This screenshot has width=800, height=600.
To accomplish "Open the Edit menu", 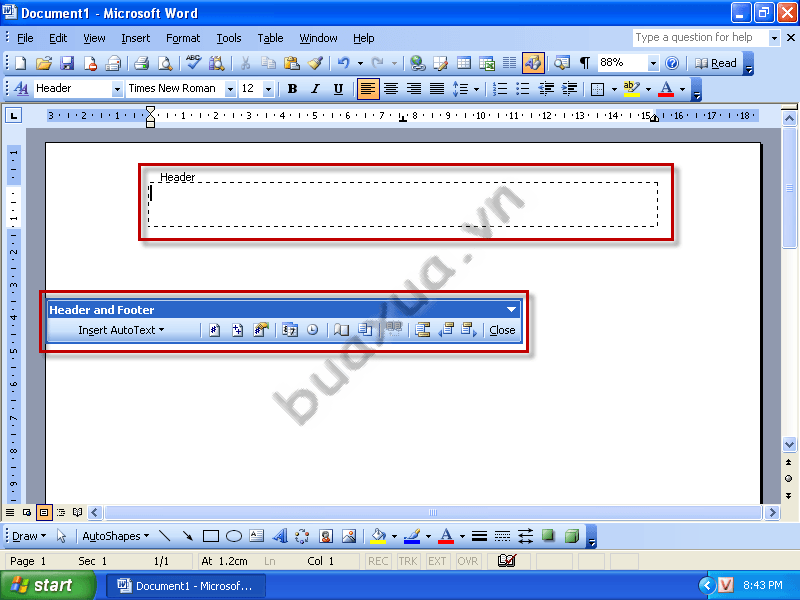I will point(58,38).
